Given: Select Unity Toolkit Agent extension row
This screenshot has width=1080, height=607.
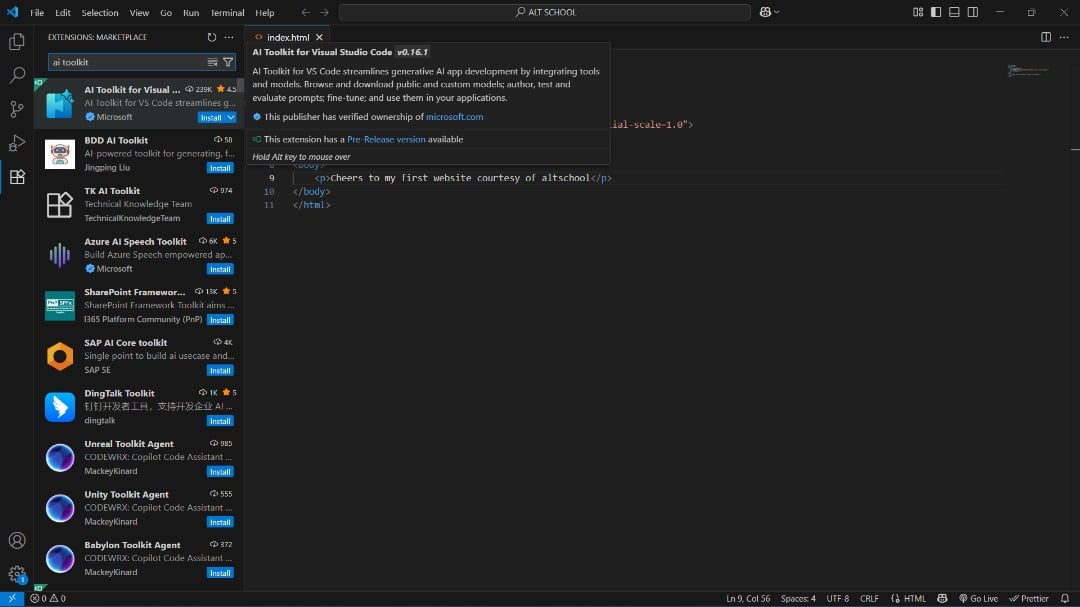Looking at the screenshot, I should coord(139,508).
